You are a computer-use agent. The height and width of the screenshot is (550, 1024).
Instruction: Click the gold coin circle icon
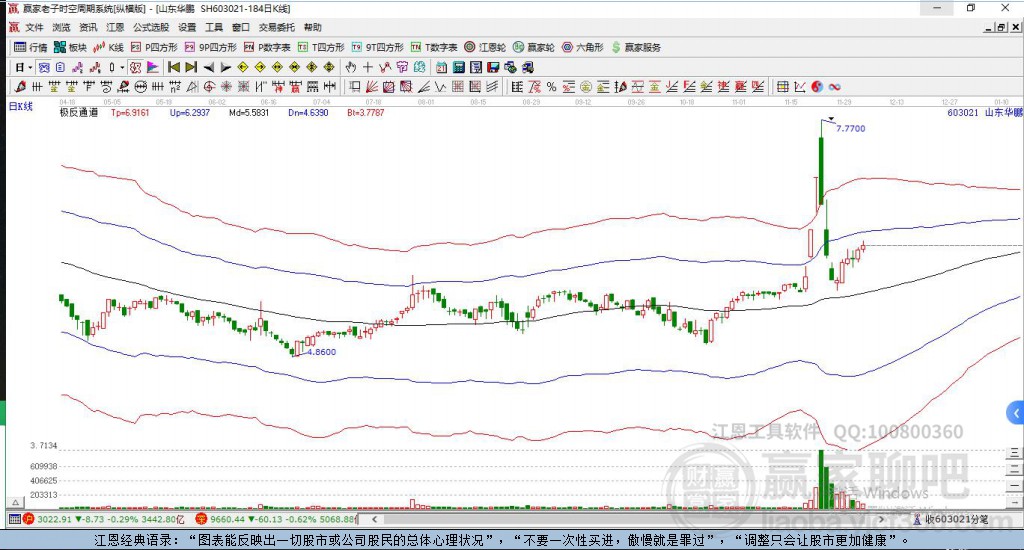coord(585,86)
